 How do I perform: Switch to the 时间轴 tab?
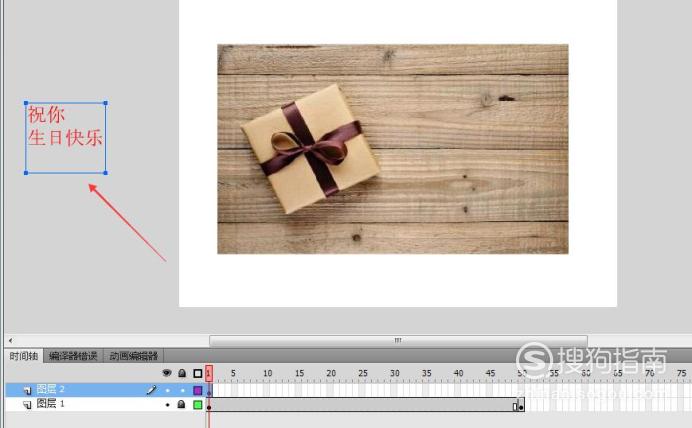coord(24,356)
